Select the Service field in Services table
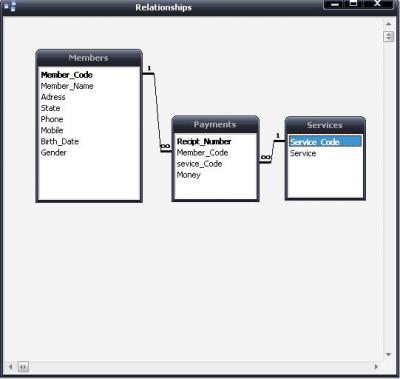This screenshot has width=400, height=379. point(303,153)
